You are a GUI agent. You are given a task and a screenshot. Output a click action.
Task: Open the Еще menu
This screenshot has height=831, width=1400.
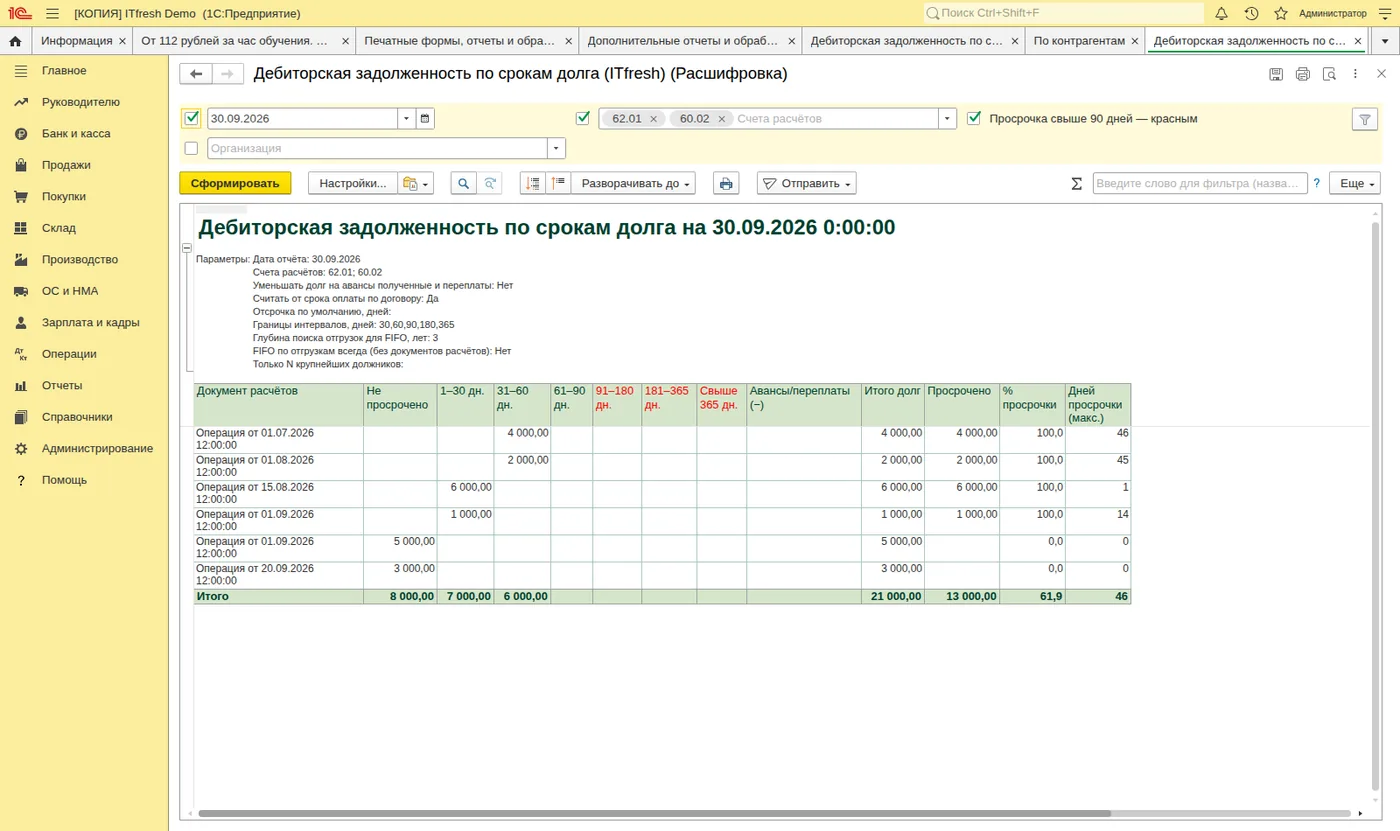point(1355,183)
